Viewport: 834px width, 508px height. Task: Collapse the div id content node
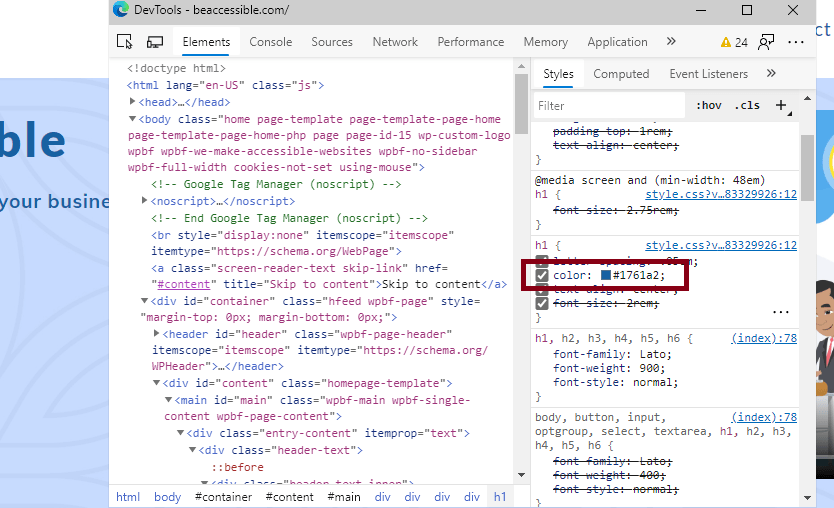(x=156, y=382)
